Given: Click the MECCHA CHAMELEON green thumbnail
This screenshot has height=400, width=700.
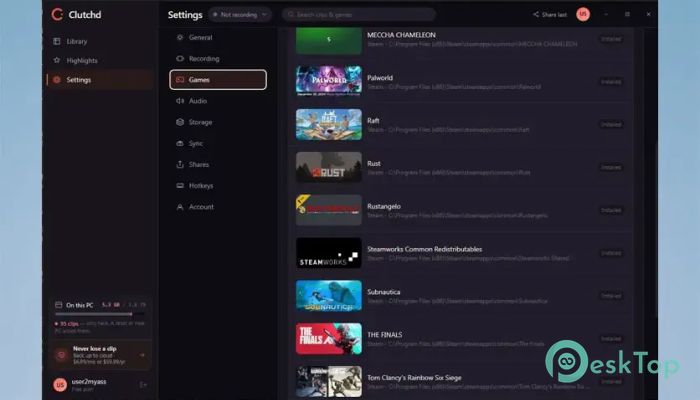Looking at the screenshot, I should pyautogui.click(x=329, y=41).
